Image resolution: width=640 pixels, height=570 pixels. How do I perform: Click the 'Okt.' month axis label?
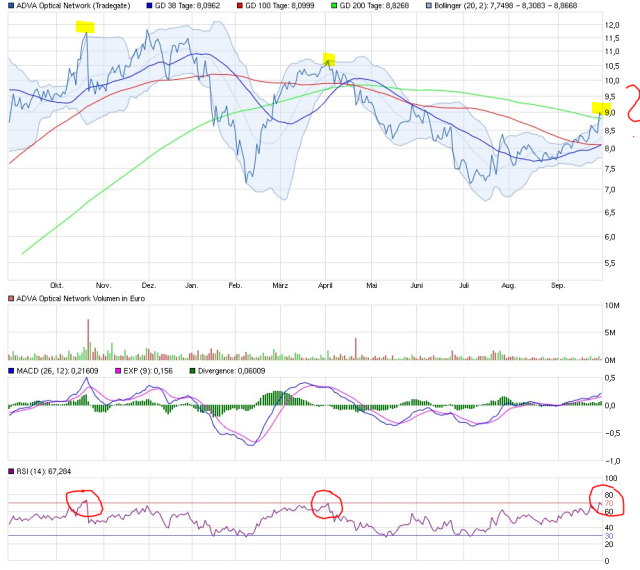coord(57,285)
